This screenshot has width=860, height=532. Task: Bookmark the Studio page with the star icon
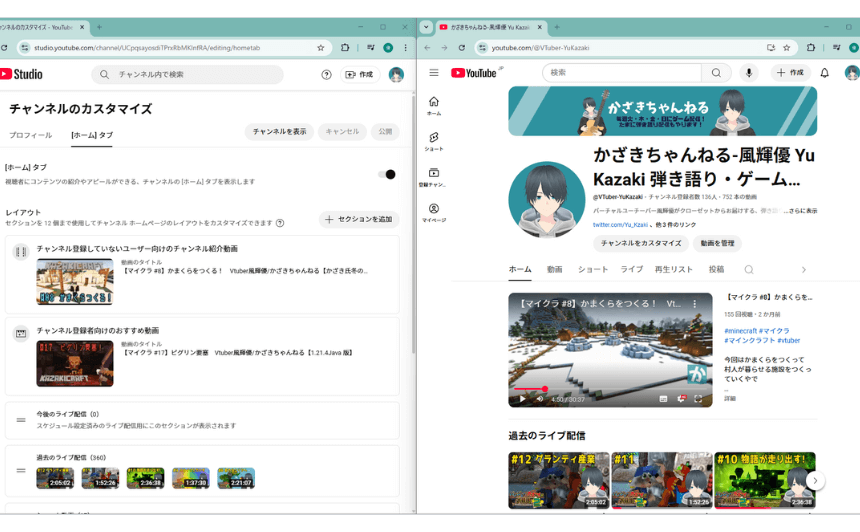pyautogui.click(x=320, y=48)
